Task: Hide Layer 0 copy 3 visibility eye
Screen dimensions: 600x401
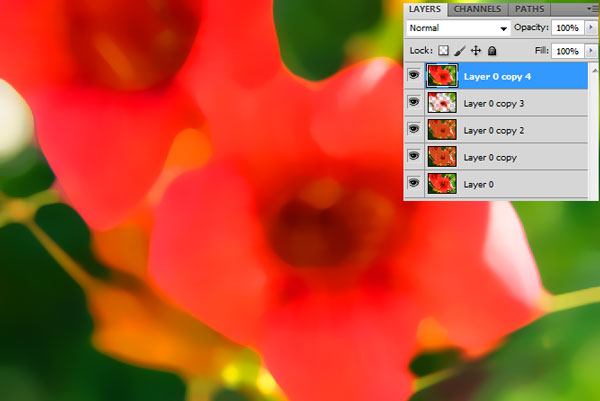Action: click(414, 102)
